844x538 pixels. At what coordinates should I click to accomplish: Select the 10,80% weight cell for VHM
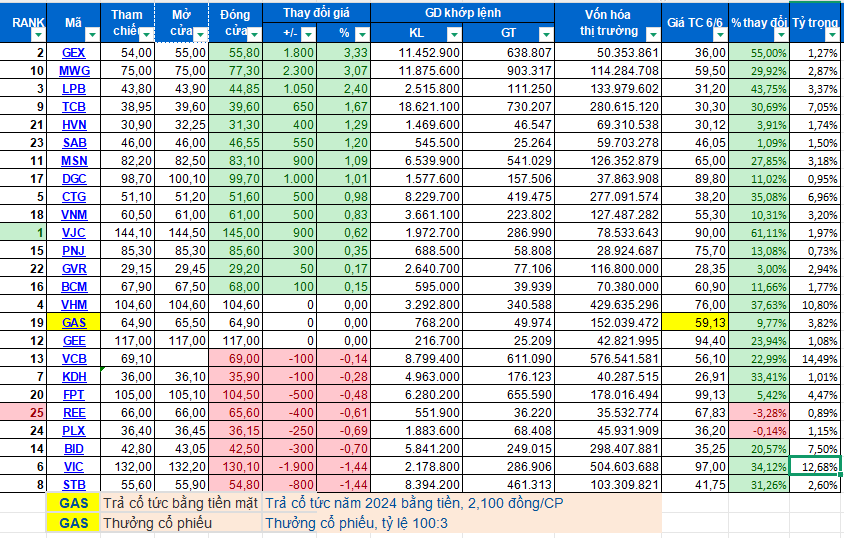pos(815,305)
